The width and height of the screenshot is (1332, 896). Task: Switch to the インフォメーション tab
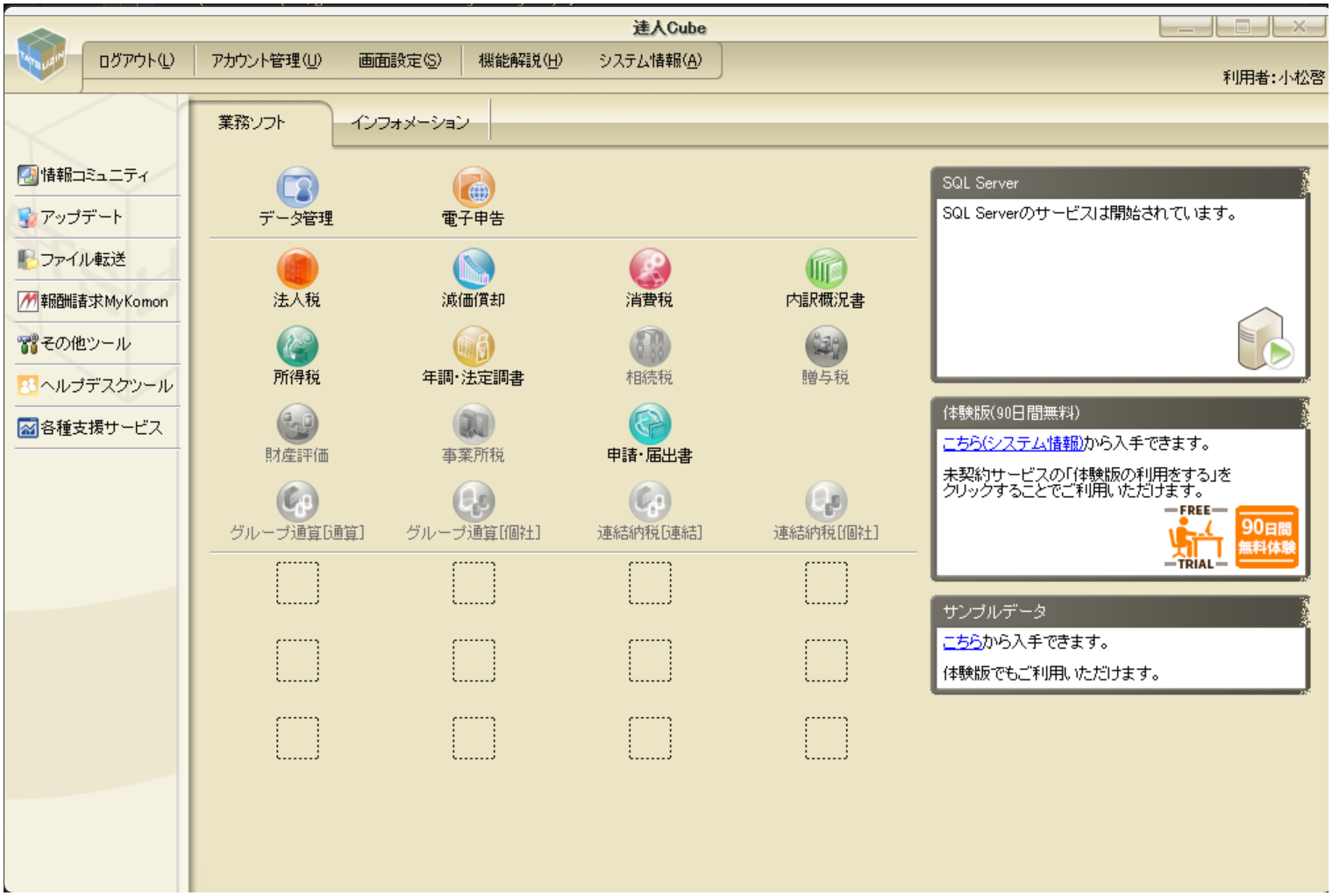pyautogui.click(x=410, y=123)
